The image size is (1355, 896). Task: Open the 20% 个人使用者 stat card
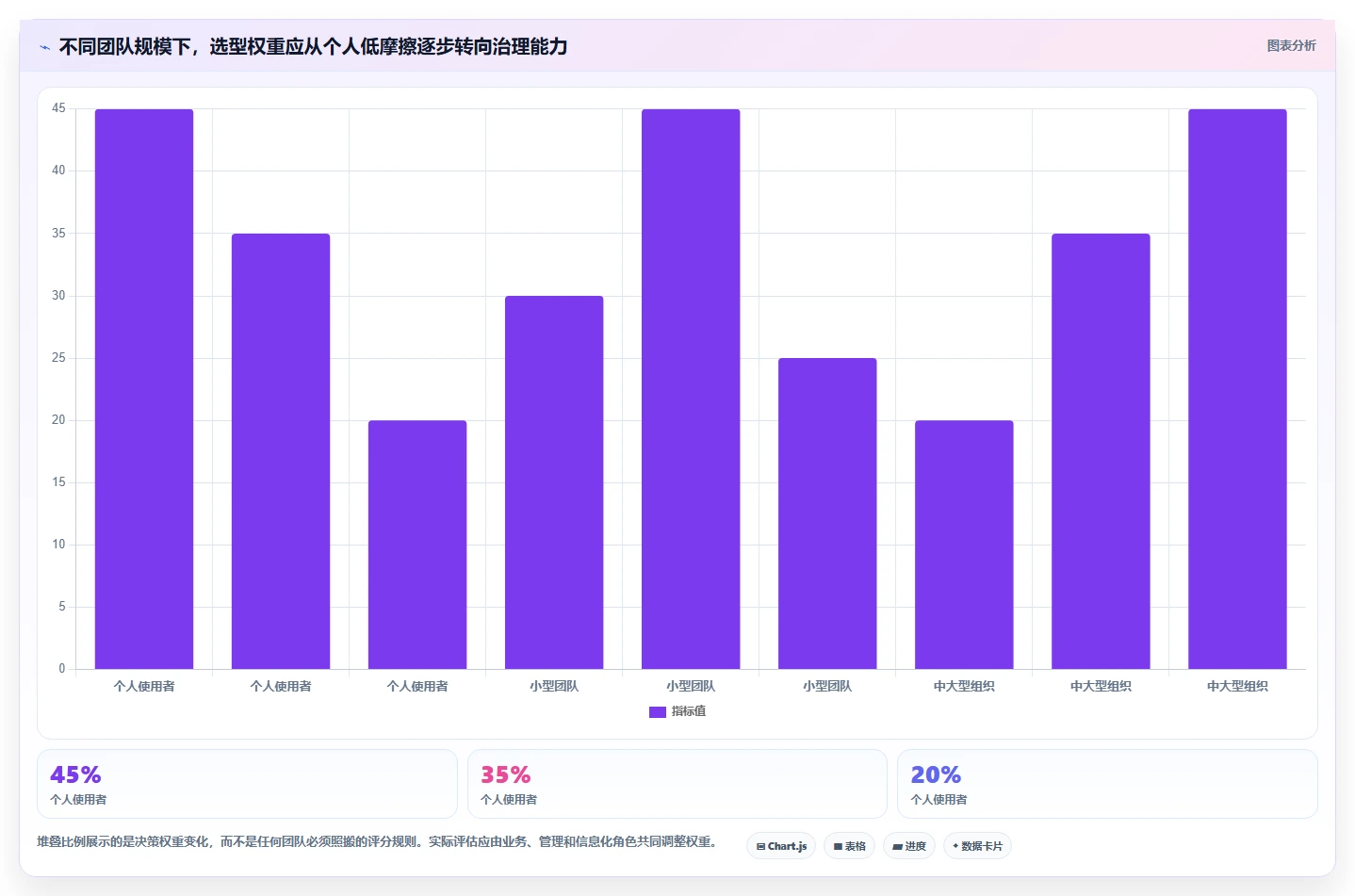click(1107, 784)
